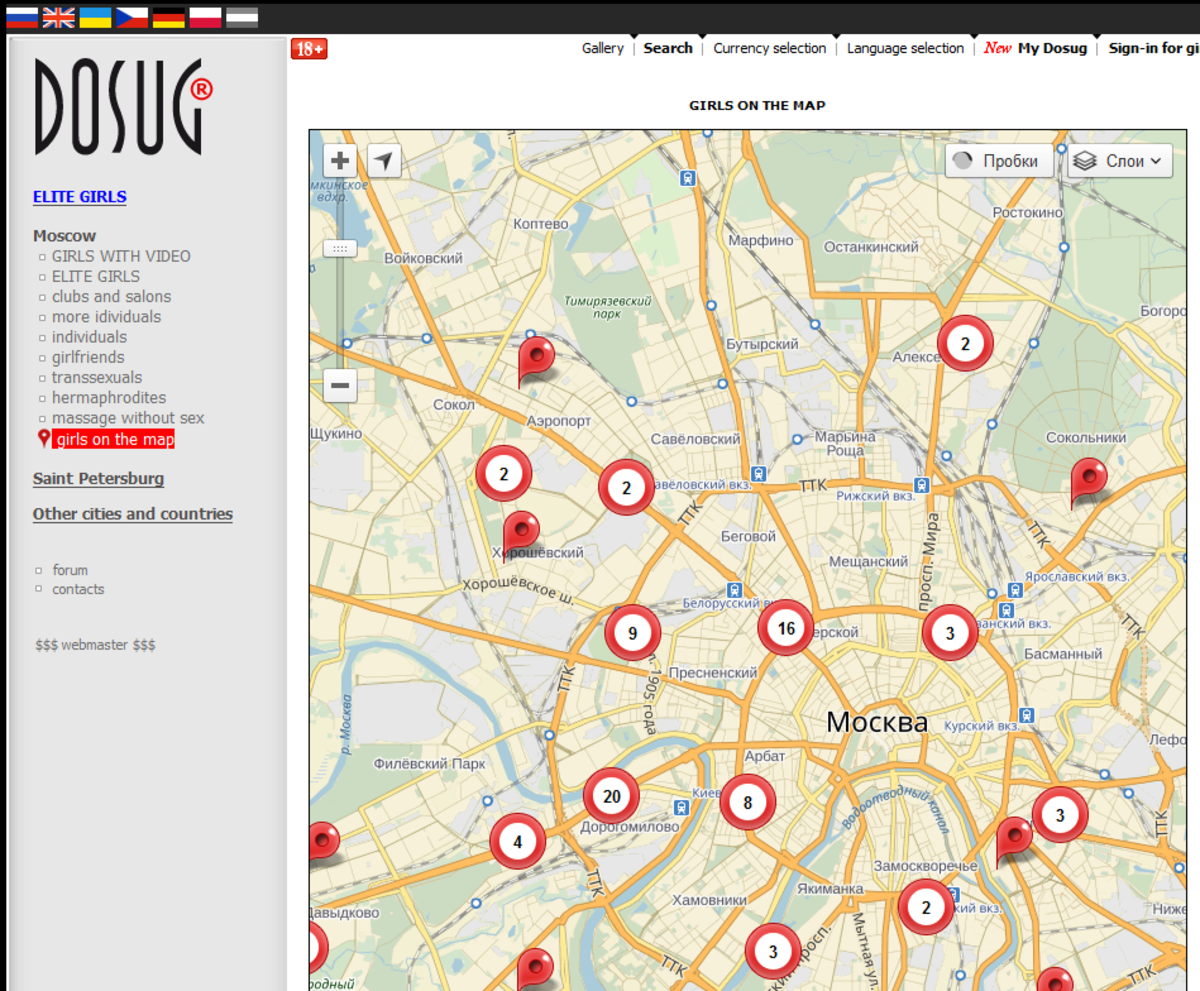Switch site language to Russian flag

pos(22,17)
